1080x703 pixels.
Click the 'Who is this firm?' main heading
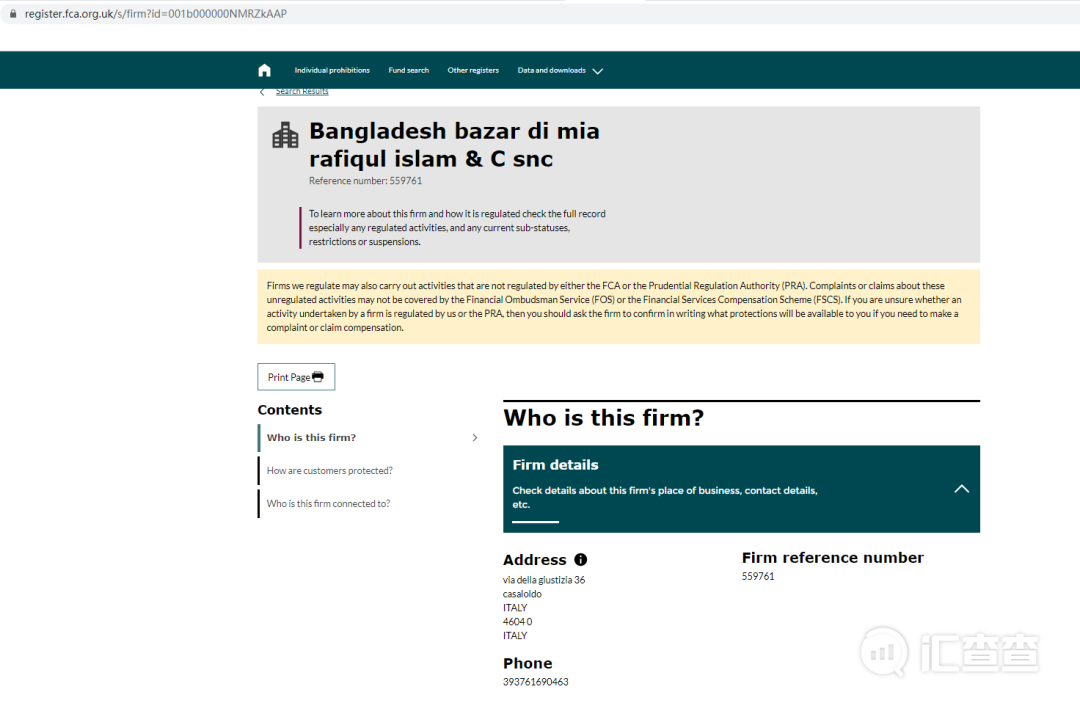[x=603, y=418]
